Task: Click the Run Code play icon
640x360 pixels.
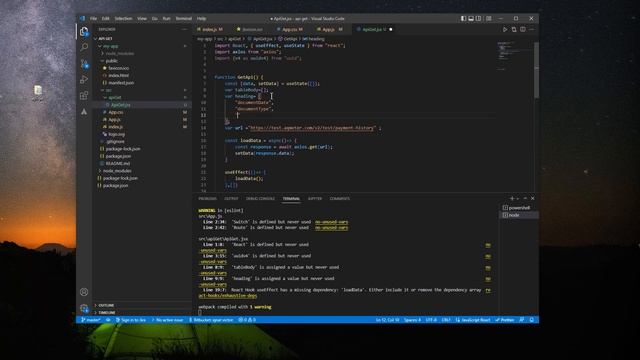Action: click(x=505, y=29)
